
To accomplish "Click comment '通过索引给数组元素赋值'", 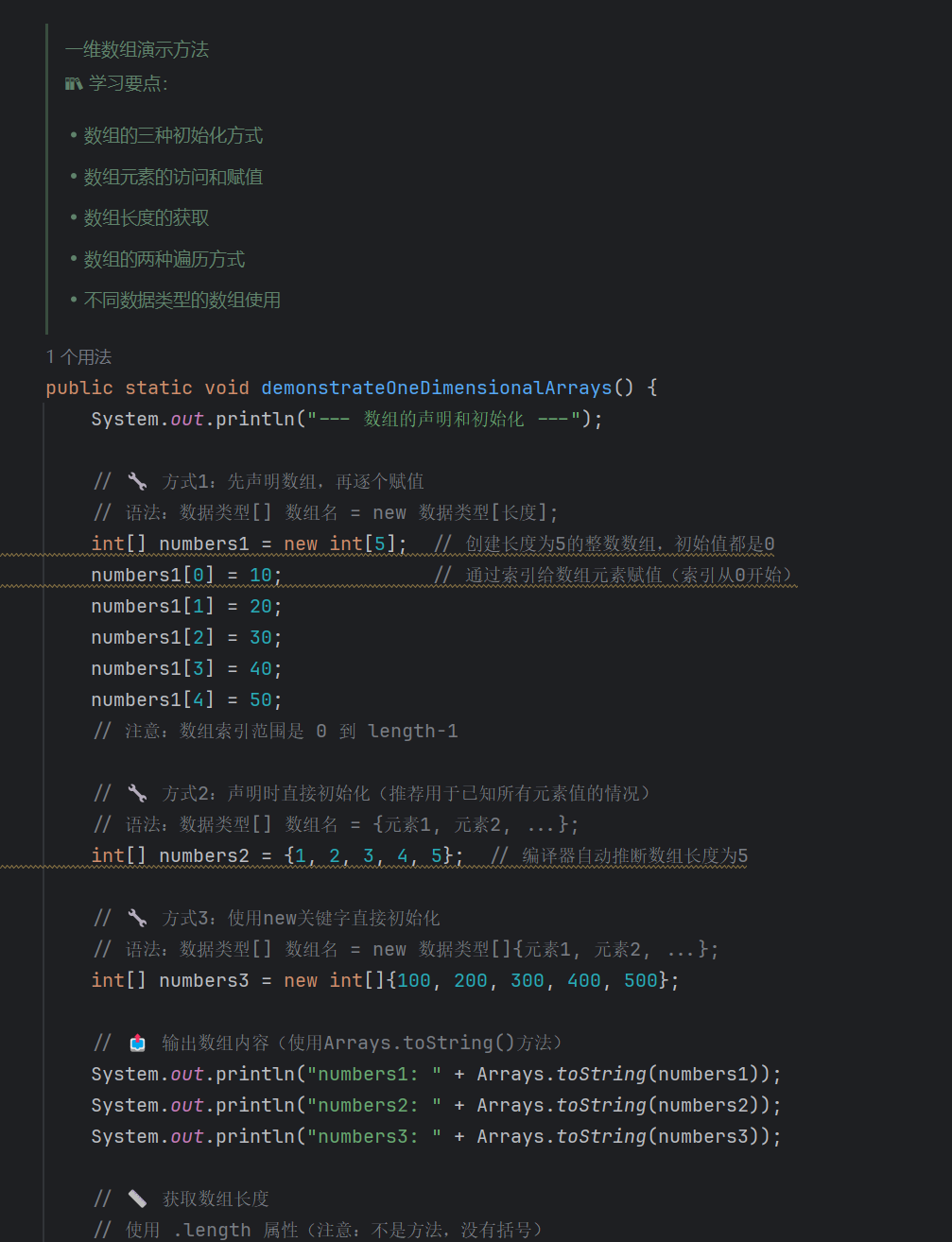I will point(563,575).
